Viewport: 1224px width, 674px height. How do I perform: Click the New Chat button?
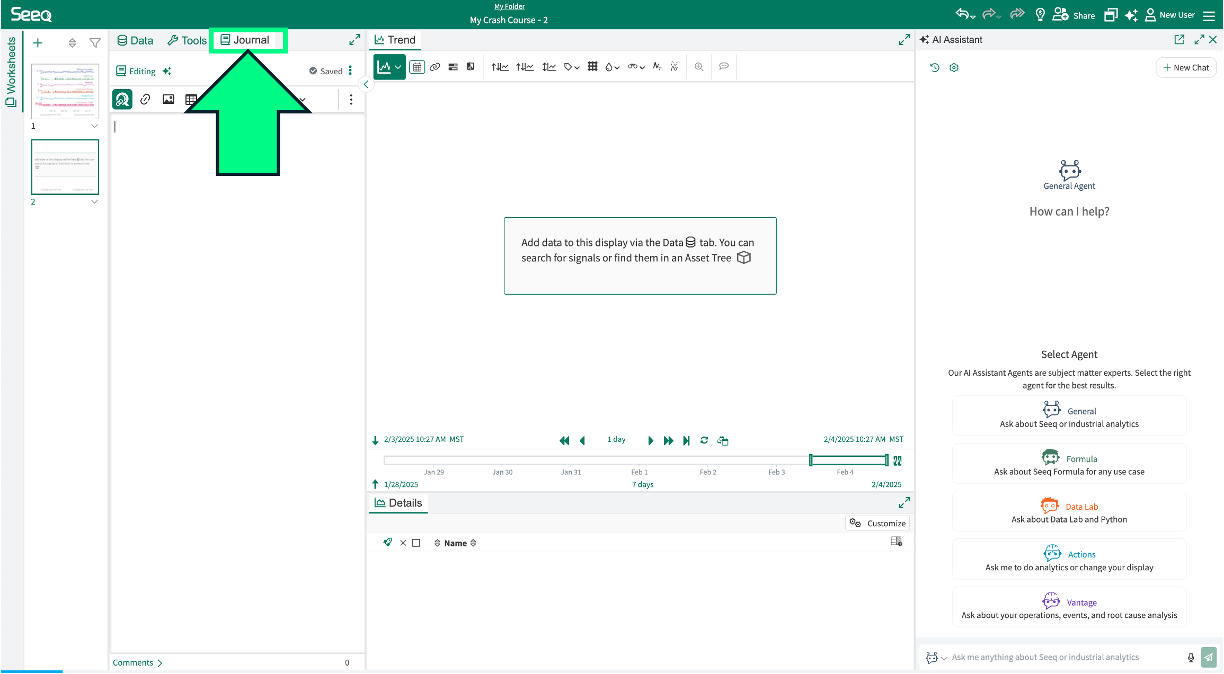tap(1186, 68)
